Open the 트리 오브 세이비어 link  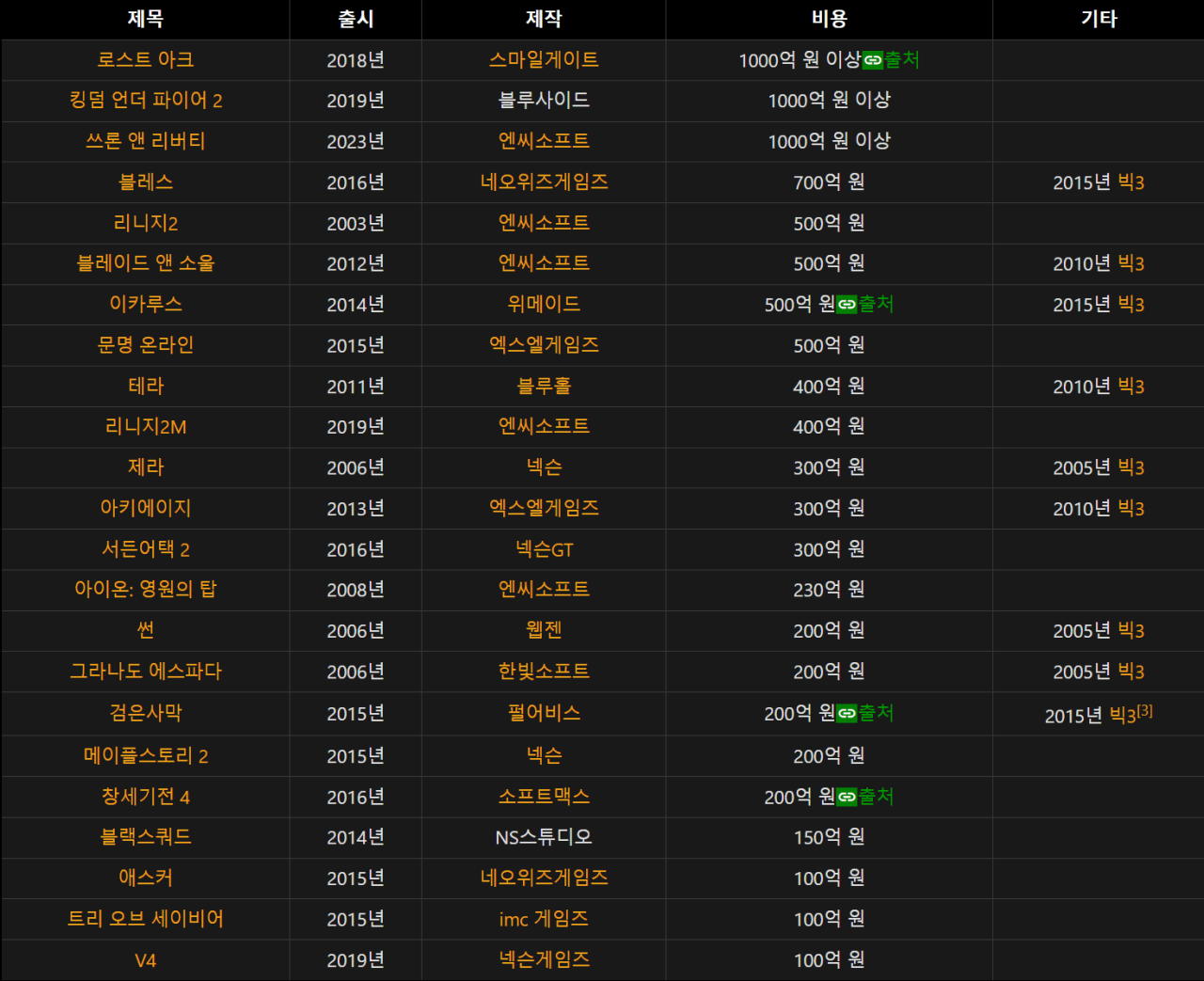[x=146, y=919]
